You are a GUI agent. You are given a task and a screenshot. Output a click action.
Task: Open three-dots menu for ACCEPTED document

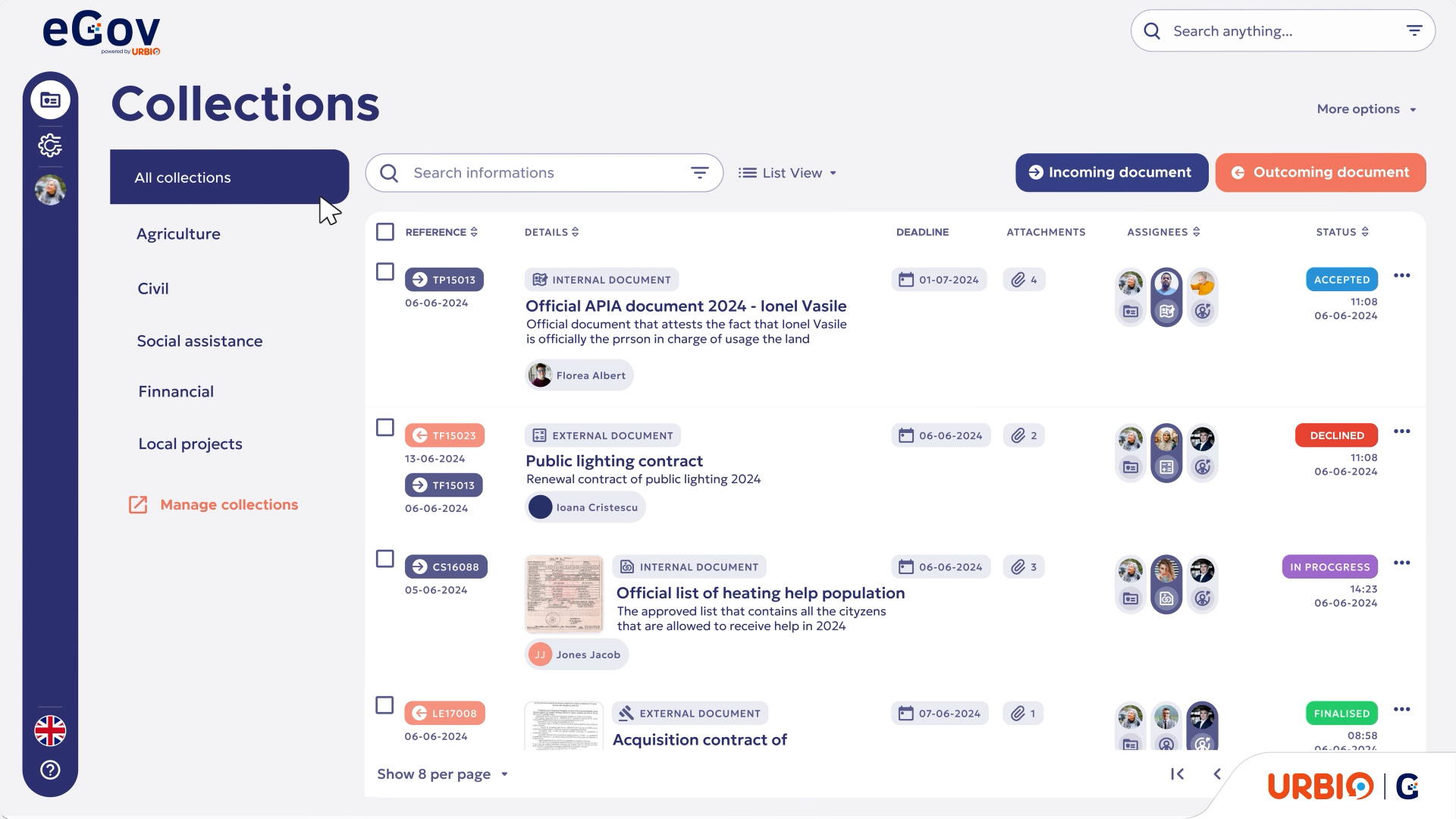1401,275
